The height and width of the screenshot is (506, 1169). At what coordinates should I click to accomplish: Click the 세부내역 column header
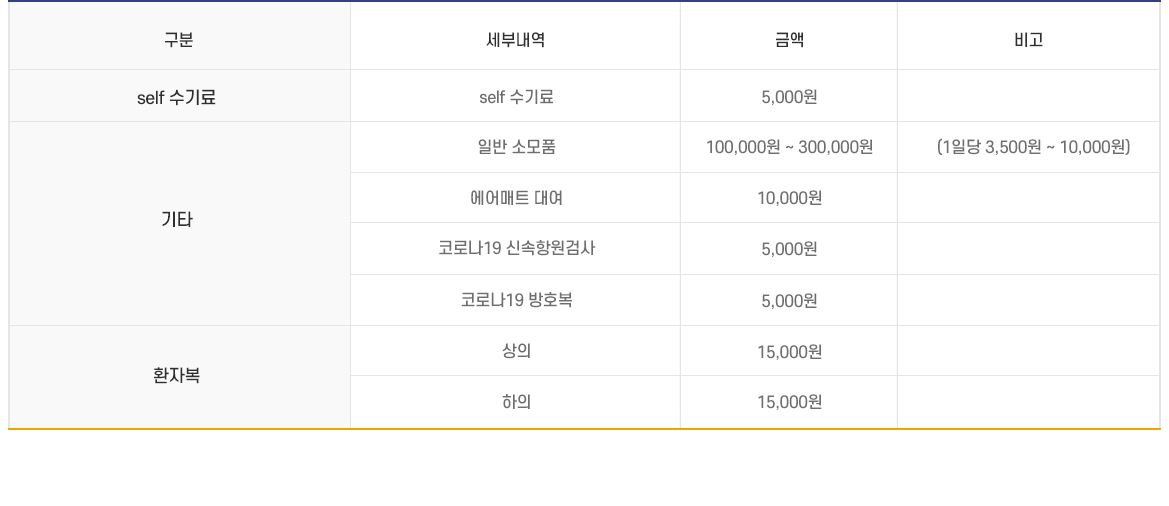pos(515,40)
